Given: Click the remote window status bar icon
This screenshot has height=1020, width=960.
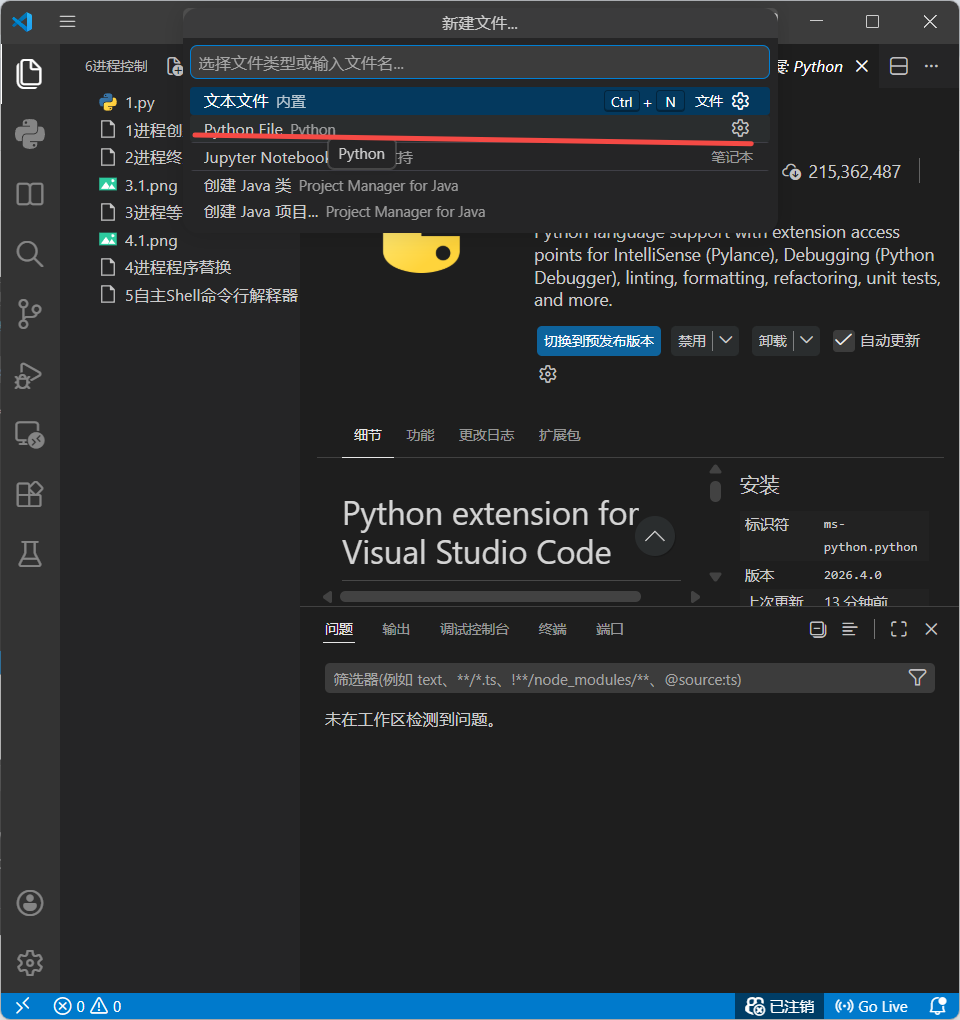Looking at the screenshot, I should coord(22,1006).
